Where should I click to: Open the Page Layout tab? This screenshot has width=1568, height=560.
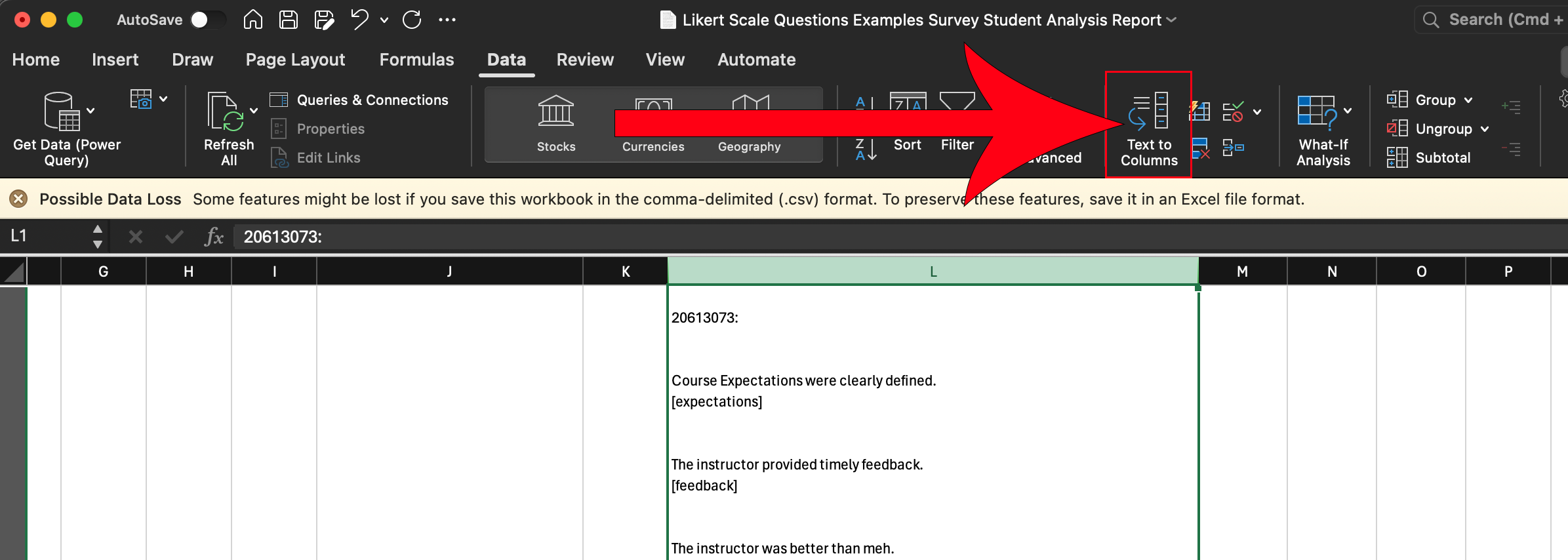pyautogui.click(x=295, y=60)
